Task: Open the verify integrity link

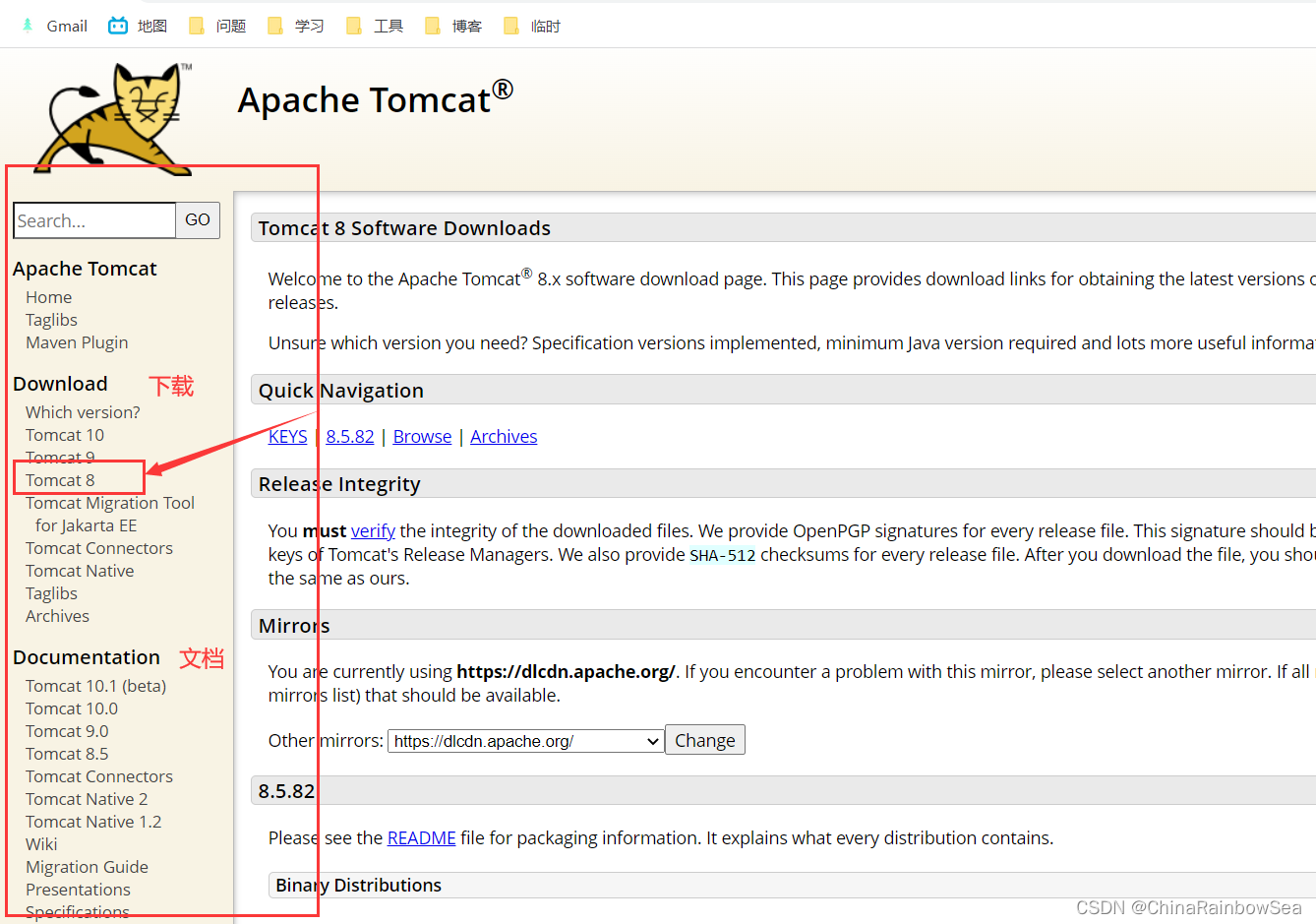Action: click(373, 531)
